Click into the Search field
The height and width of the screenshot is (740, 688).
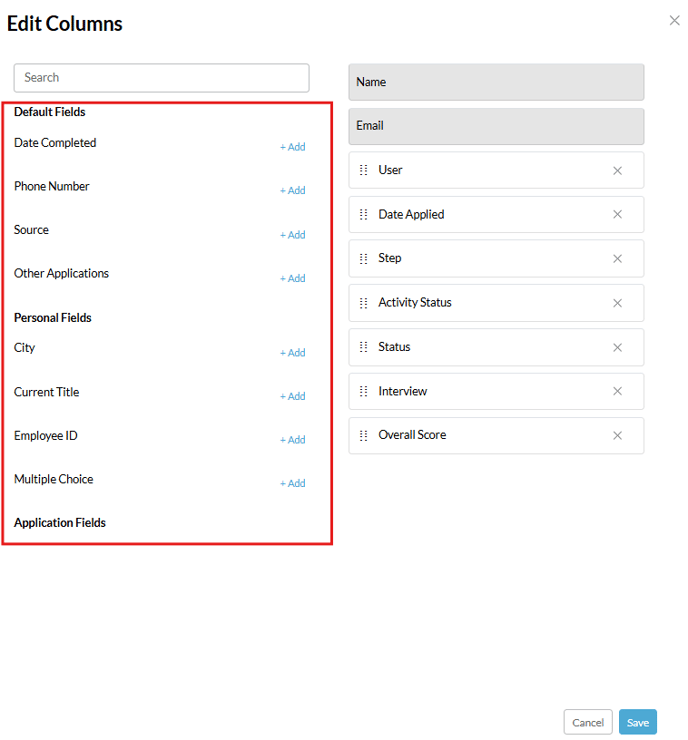(161, 78)
